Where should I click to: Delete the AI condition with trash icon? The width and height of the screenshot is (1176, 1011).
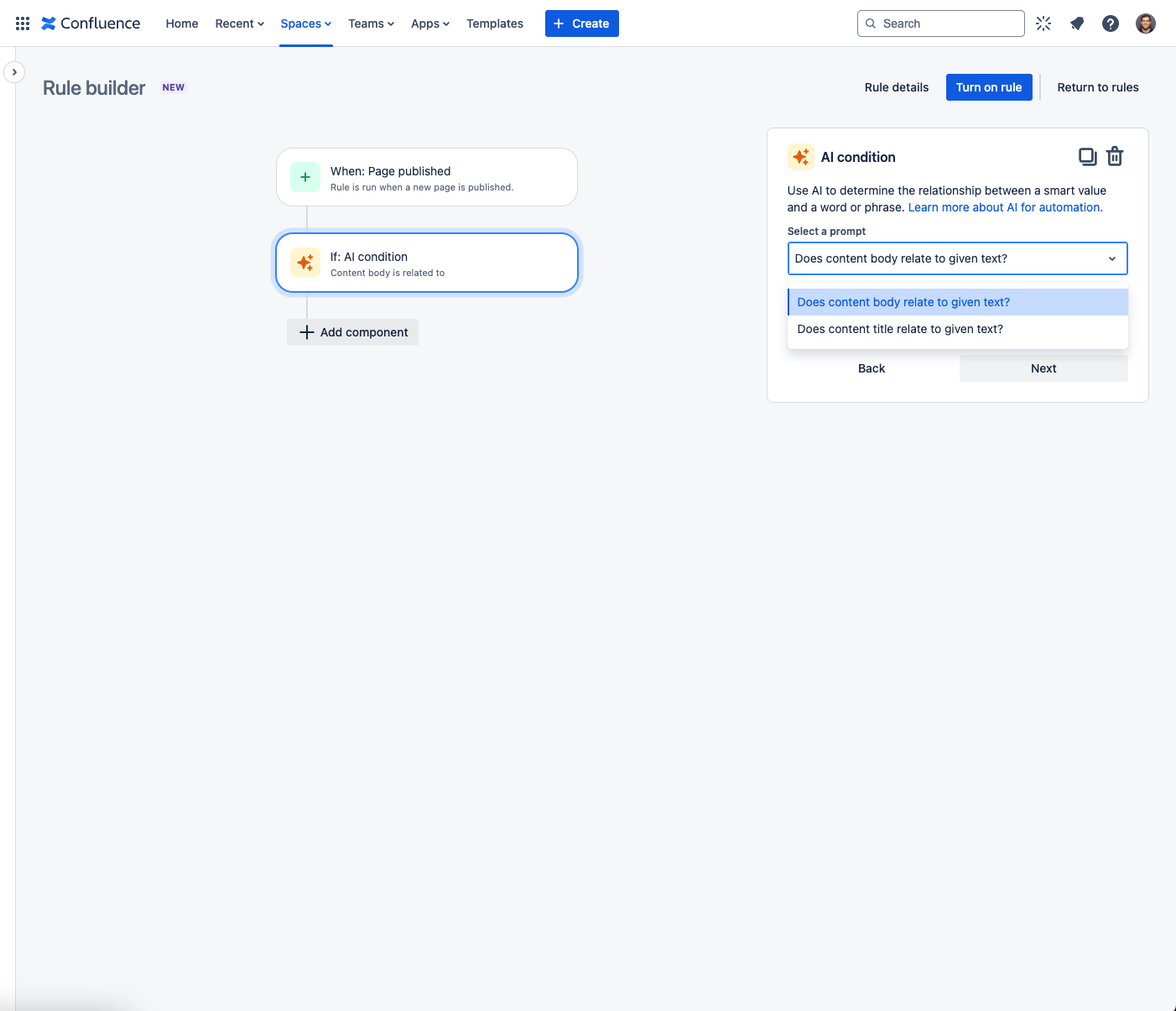point(1115,156)
